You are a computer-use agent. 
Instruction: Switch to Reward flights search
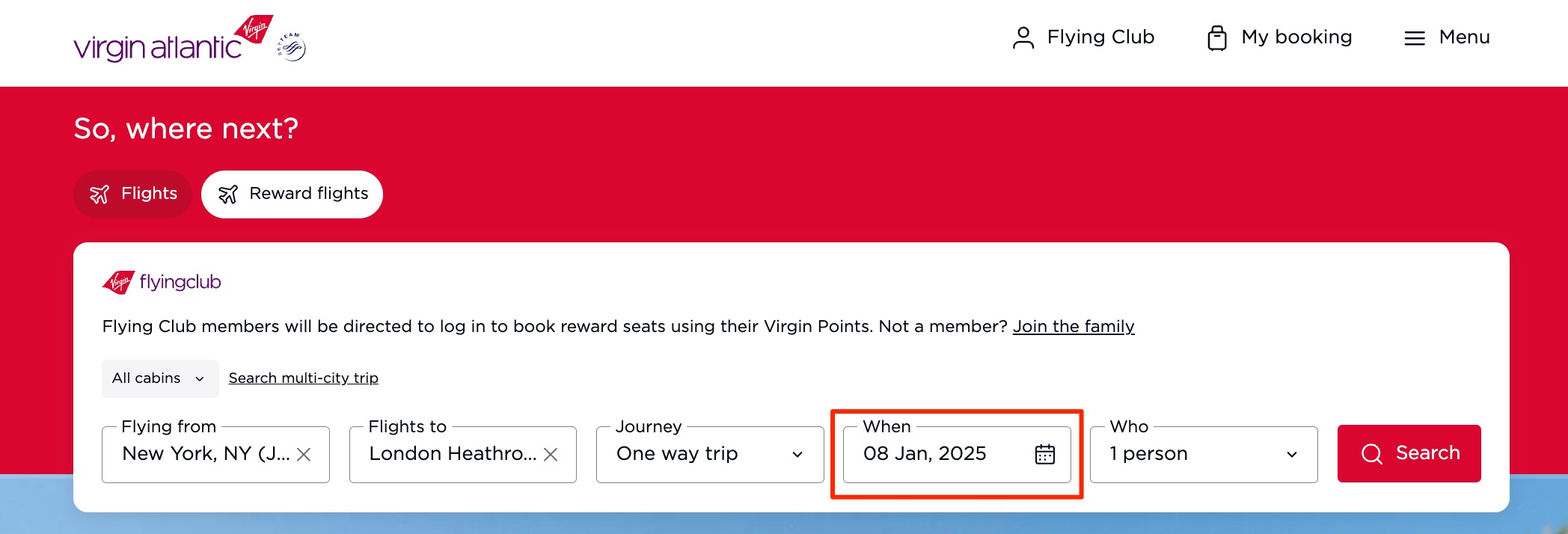pos(292,194)
